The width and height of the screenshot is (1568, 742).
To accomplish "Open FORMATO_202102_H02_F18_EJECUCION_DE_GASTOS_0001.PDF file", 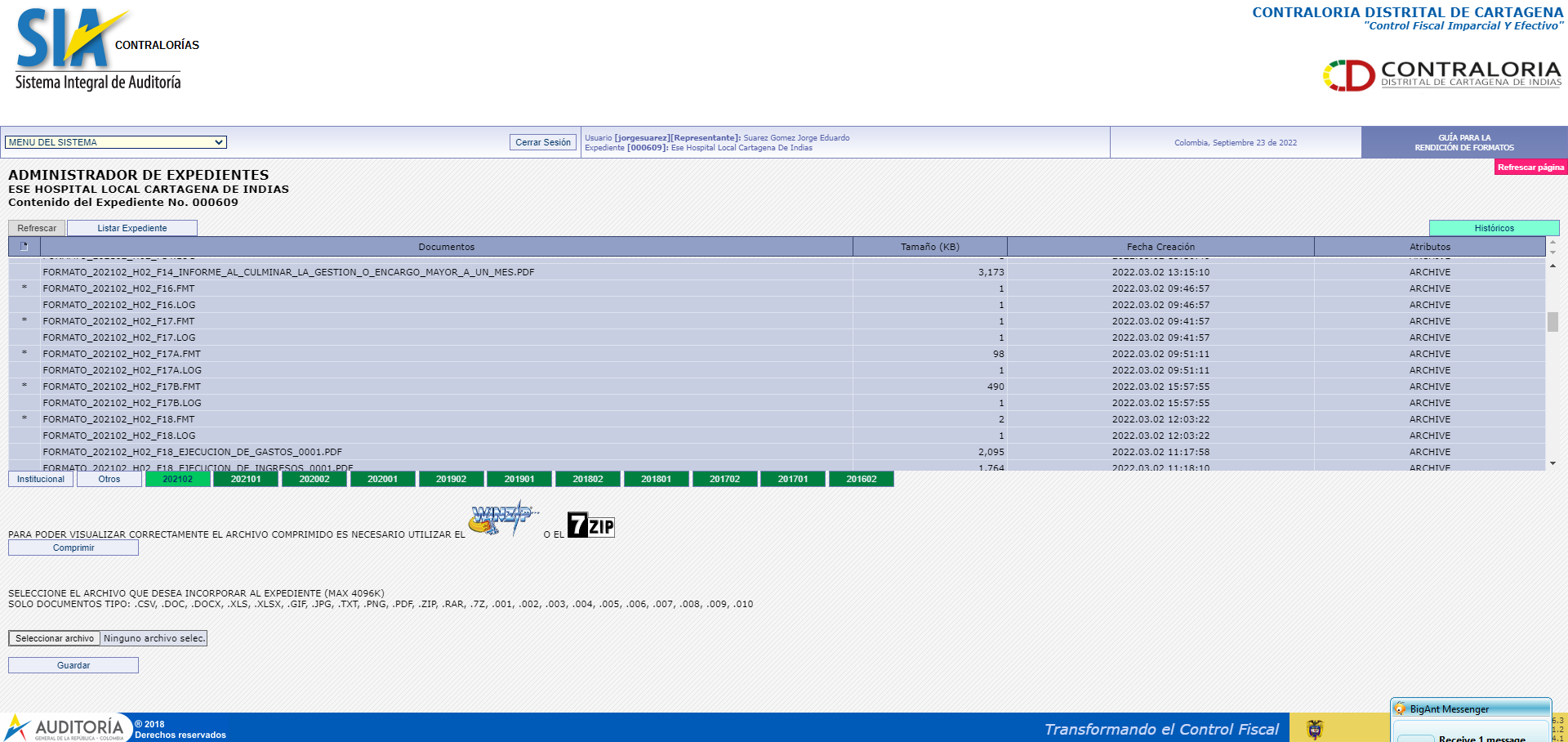I will point(193,452).
